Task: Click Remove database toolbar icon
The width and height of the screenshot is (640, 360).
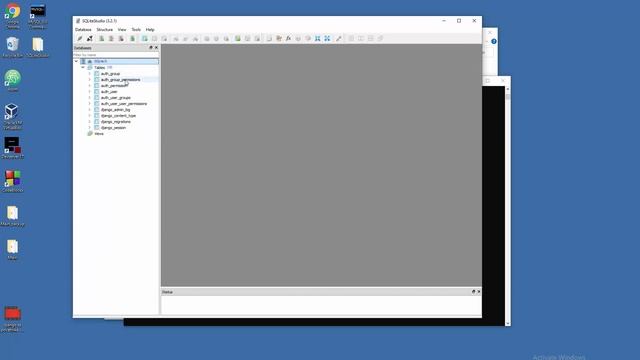Action: point(121,38)
